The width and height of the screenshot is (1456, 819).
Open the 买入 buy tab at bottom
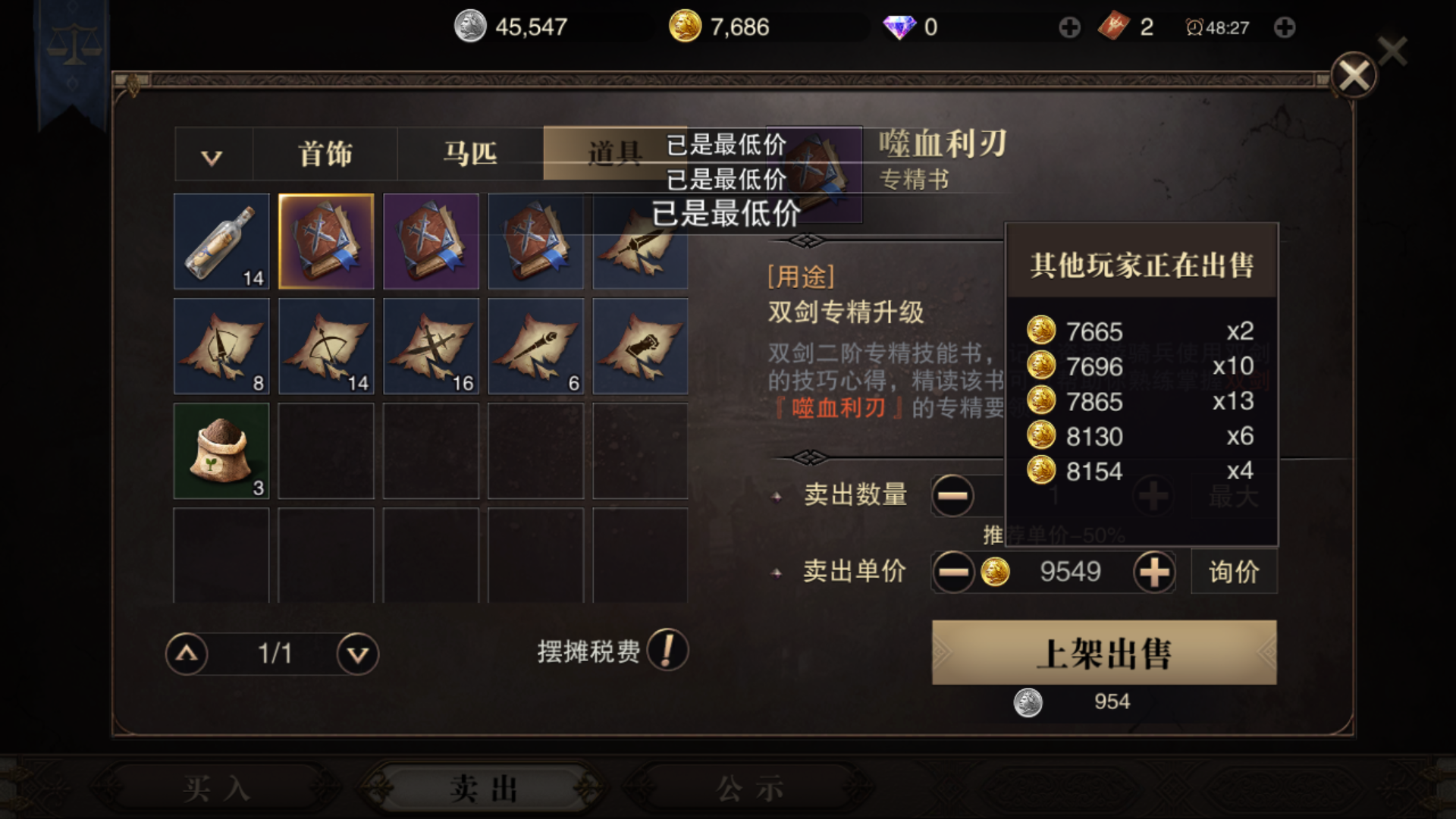(x=218, y=789)
